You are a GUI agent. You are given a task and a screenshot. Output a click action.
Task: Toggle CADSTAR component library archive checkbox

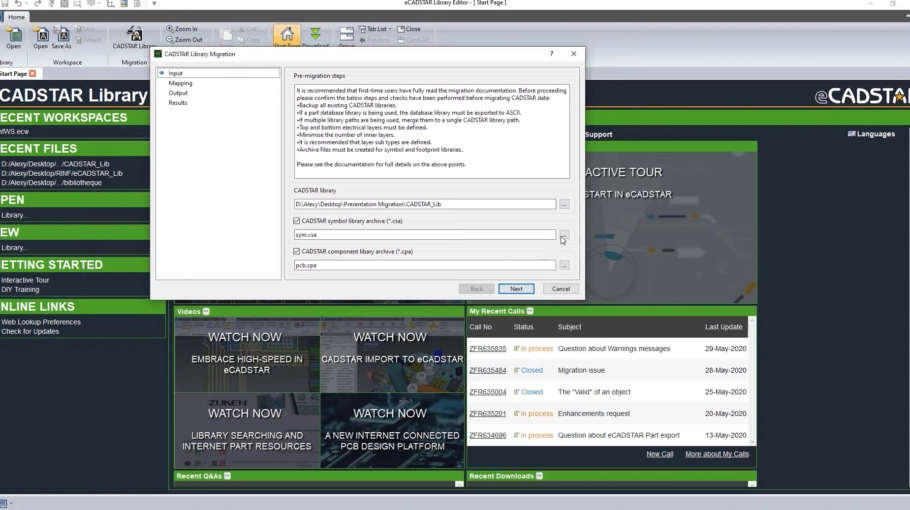297,251
